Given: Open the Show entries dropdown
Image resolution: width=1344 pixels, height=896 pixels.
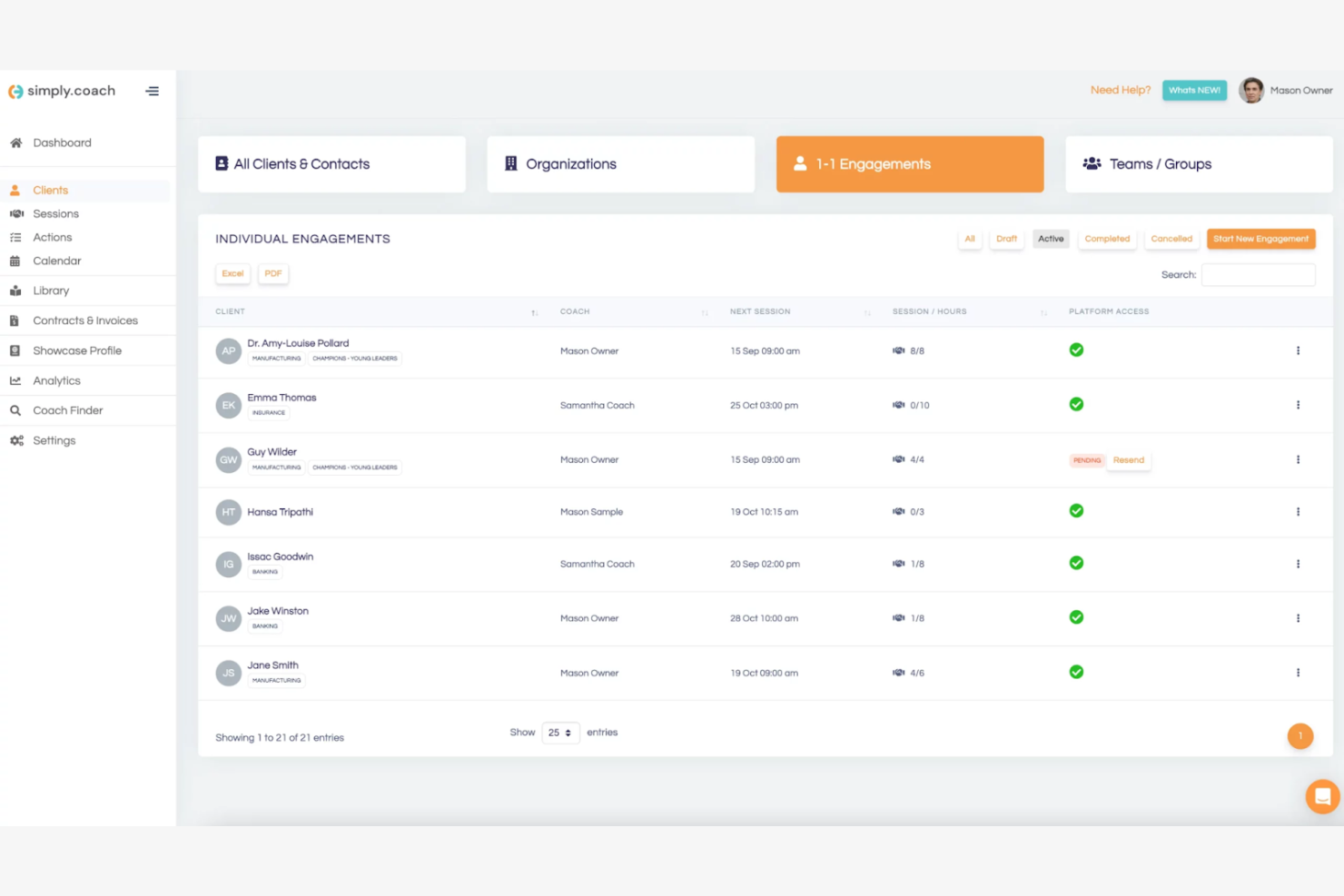Looking at the screenshot, I should (x=560, y=733).
